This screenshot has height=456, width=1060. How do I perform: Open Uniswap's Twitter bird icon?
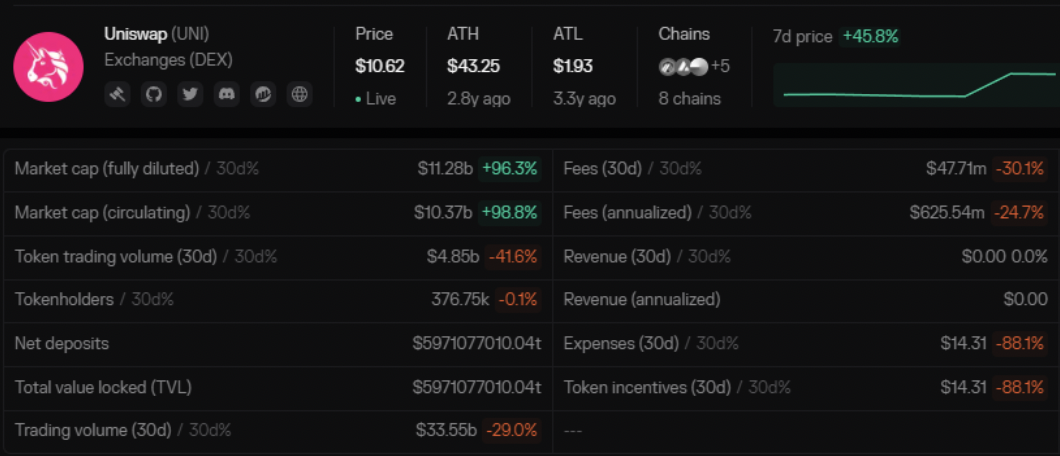tap(191, 94)
